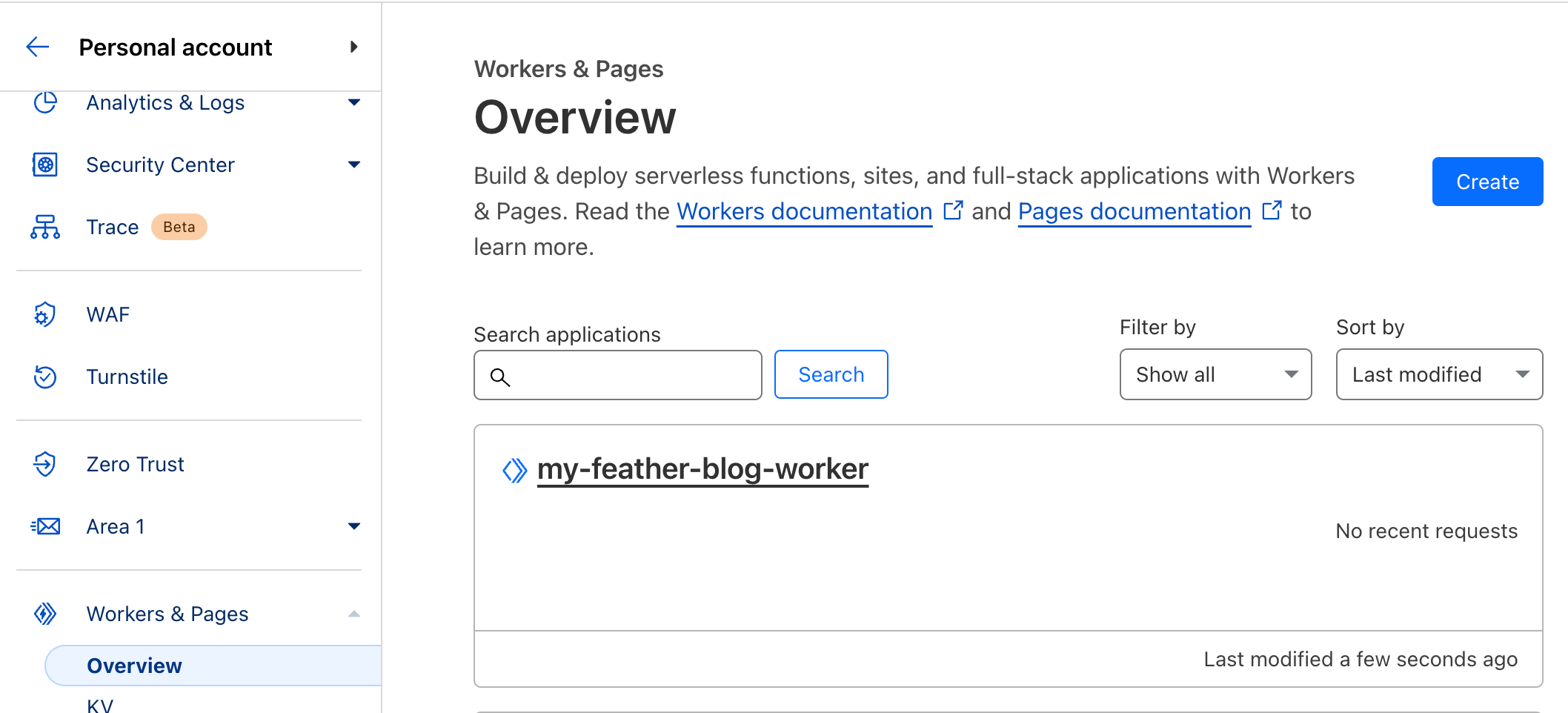Viewport: 1568px width, 713px height.
Task: Click the 'No recent requests' text
Action: (x=1426, y=531)
